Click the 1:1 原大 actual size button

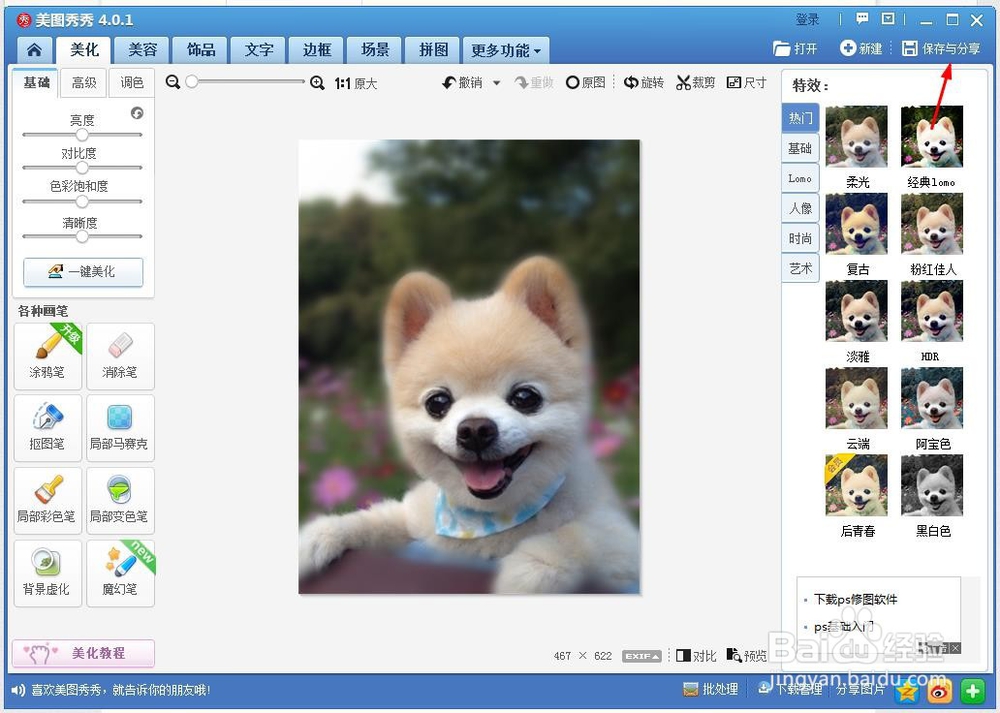pos(356,84)
